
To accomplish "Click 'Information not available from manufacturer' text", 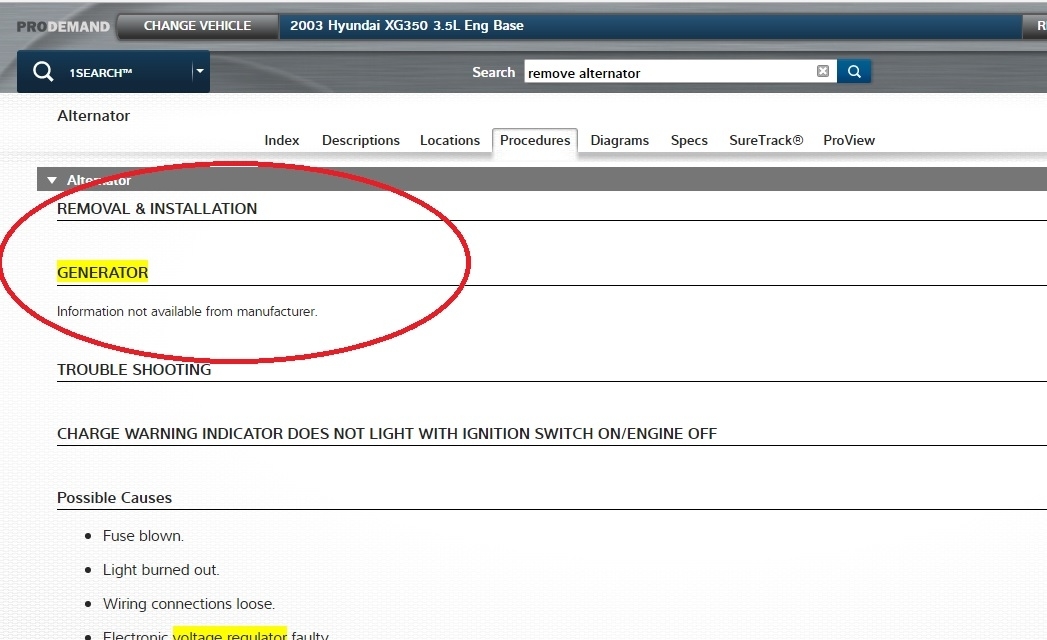I will (187, 311).
